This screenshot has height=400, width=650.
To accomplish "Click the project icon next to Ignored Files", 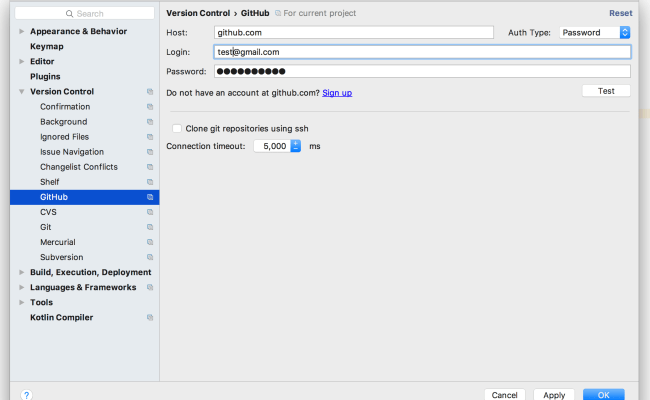I will click(x=150, y=137).
